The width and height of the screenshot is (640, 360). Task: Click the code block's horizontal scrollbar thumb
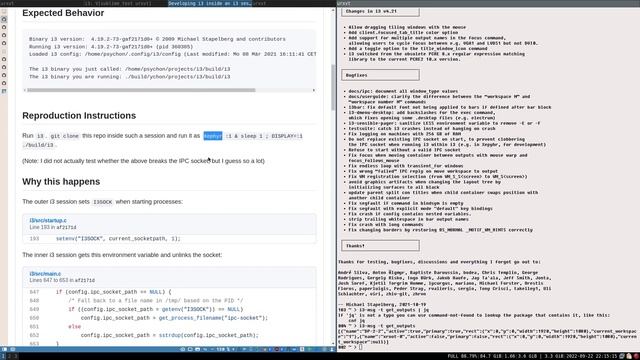(141, 90)
